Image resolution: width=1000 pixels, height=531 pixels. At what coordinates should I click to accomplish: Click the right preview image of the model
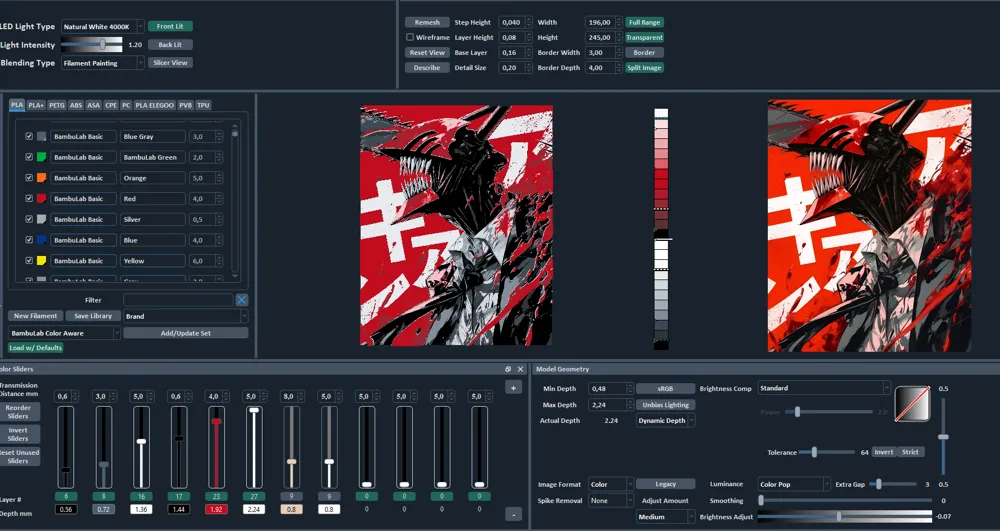[869, 225]
